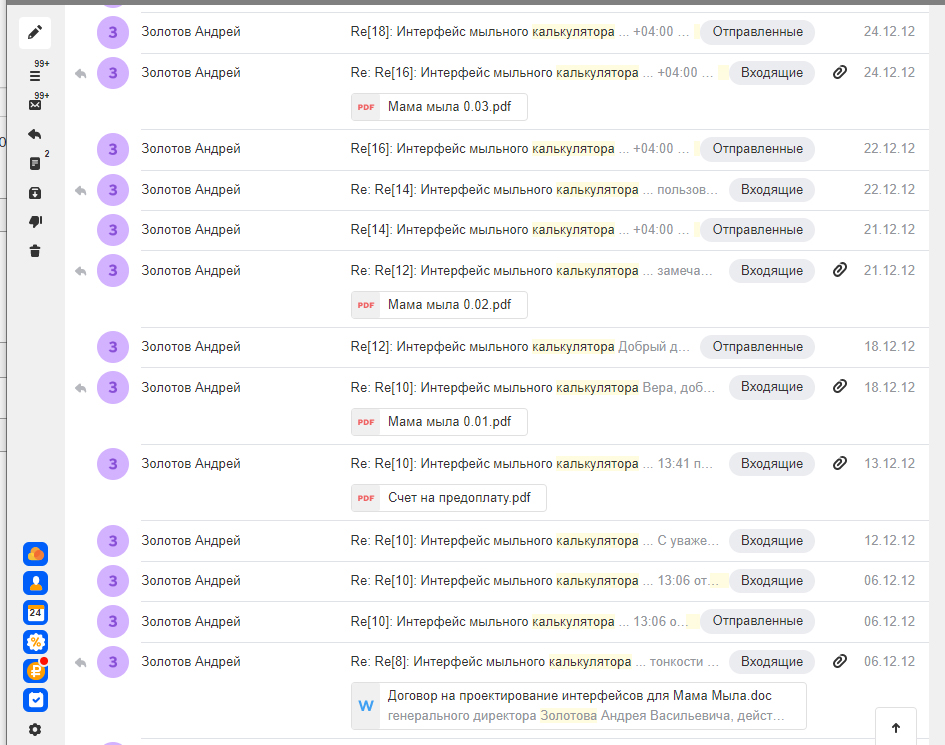The width and height of the screenshot is (945, 745).
Task: Open attachment Мама мыла 0.01.pdf
Action: (x=439, y=422)
